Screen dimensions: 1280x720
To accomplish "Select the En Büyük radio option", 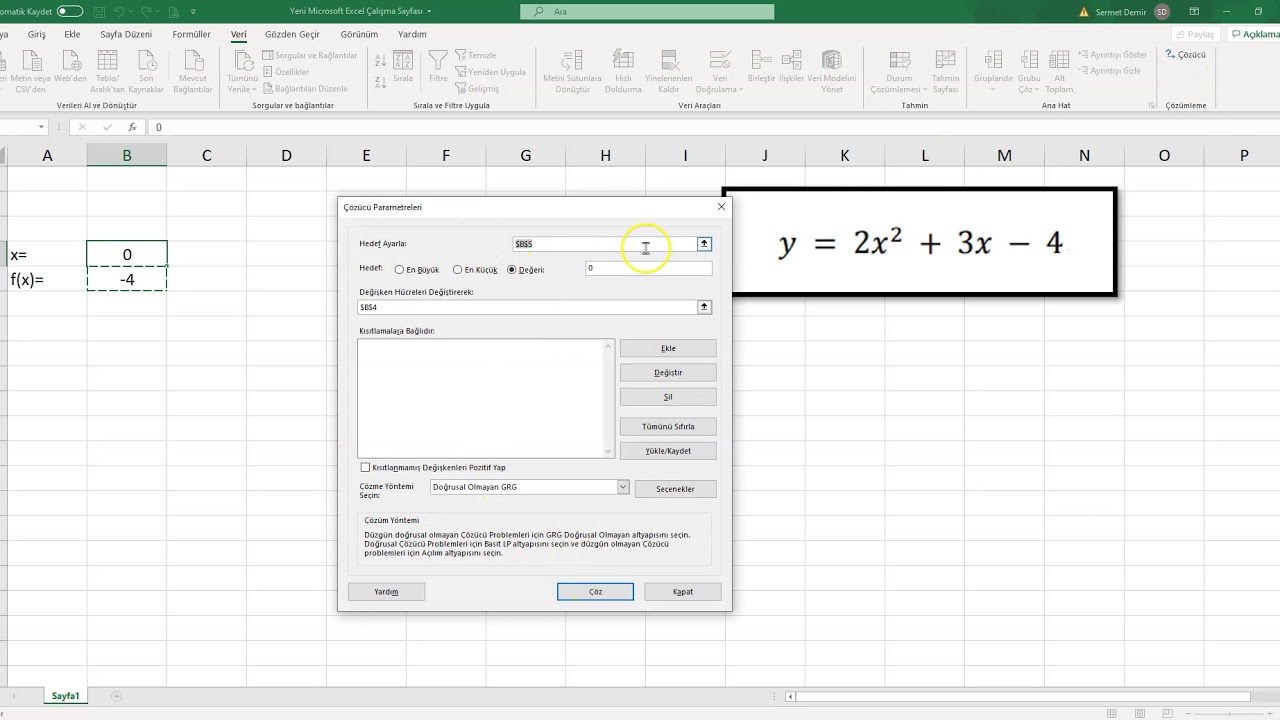I will 400,270.
